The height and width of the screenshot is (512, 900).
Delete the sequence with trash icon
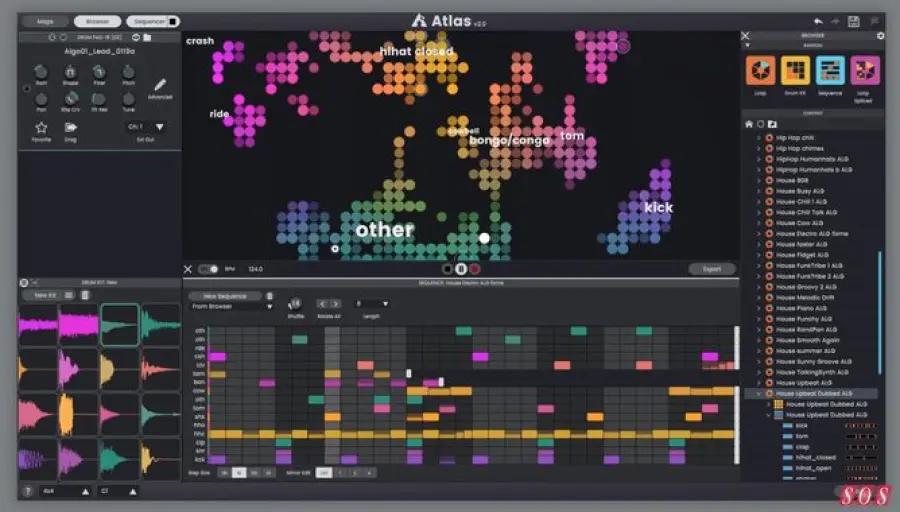tap(269, 296)
